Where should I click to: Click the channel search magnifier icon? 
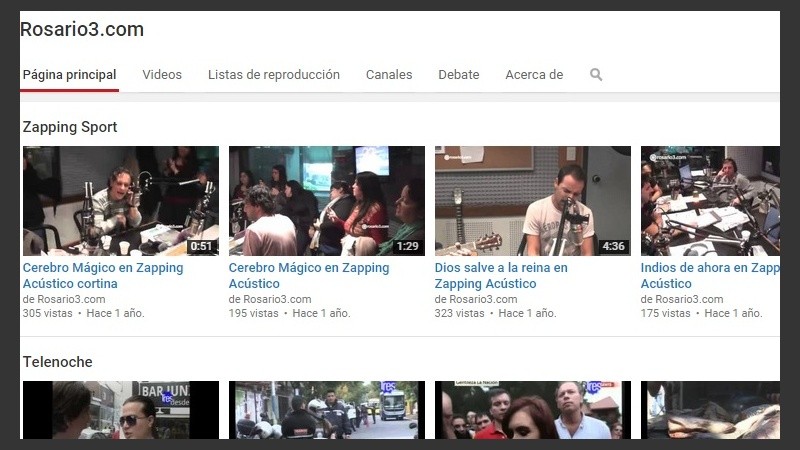coord(596,75)
